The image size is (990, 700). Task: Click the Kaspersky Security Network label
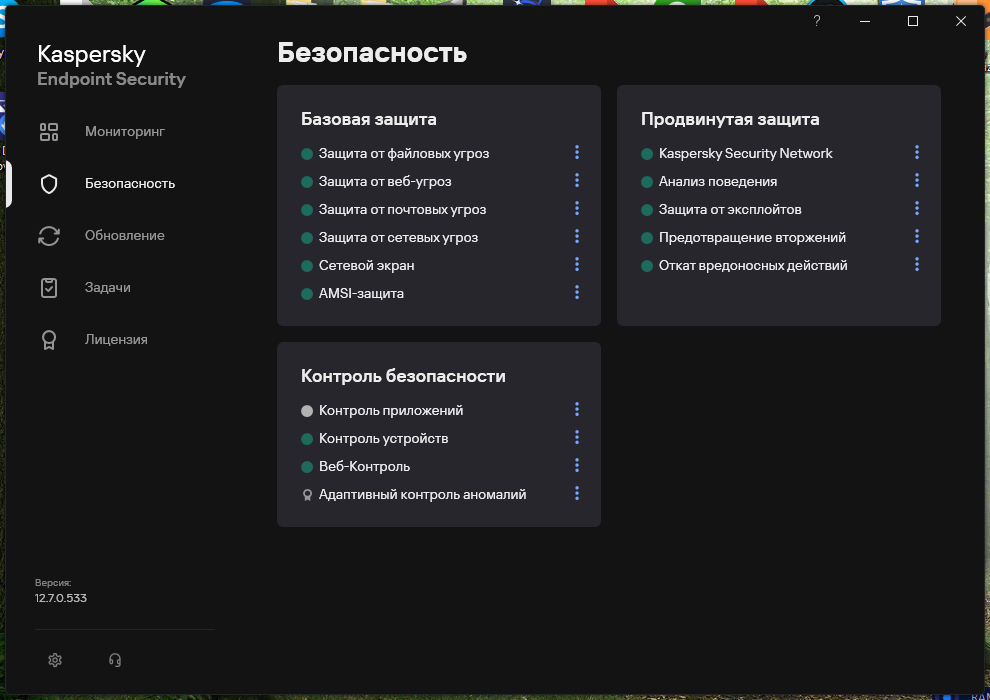746,153
